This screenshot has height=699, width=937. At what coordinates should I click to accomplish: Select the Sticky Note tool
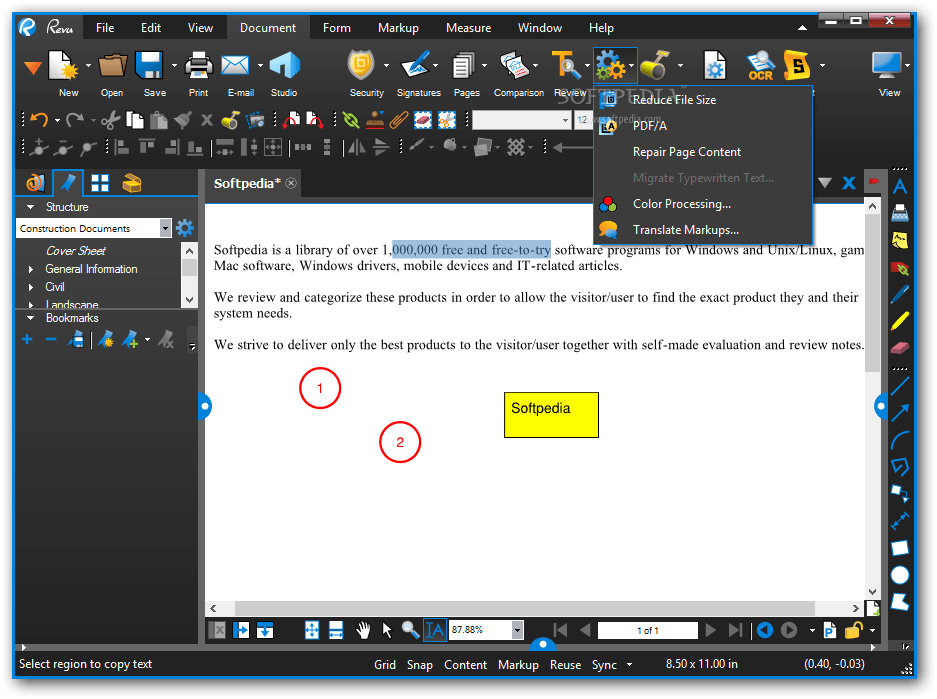(899, 237)
